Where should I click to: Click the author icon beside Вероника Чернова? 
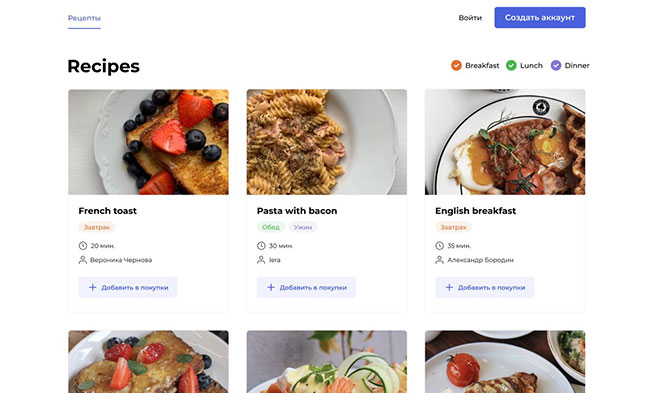[82, 260]
